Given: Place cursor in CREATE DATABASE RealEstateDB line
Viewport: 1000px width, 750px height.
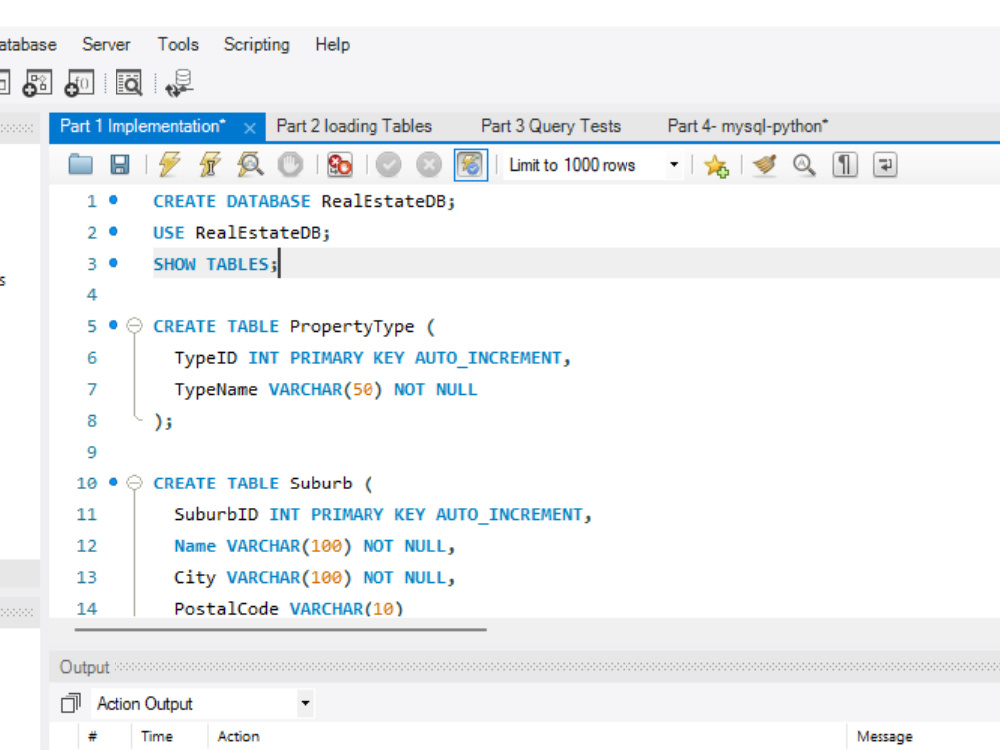Looking at the screenshot, I should 304,202.
